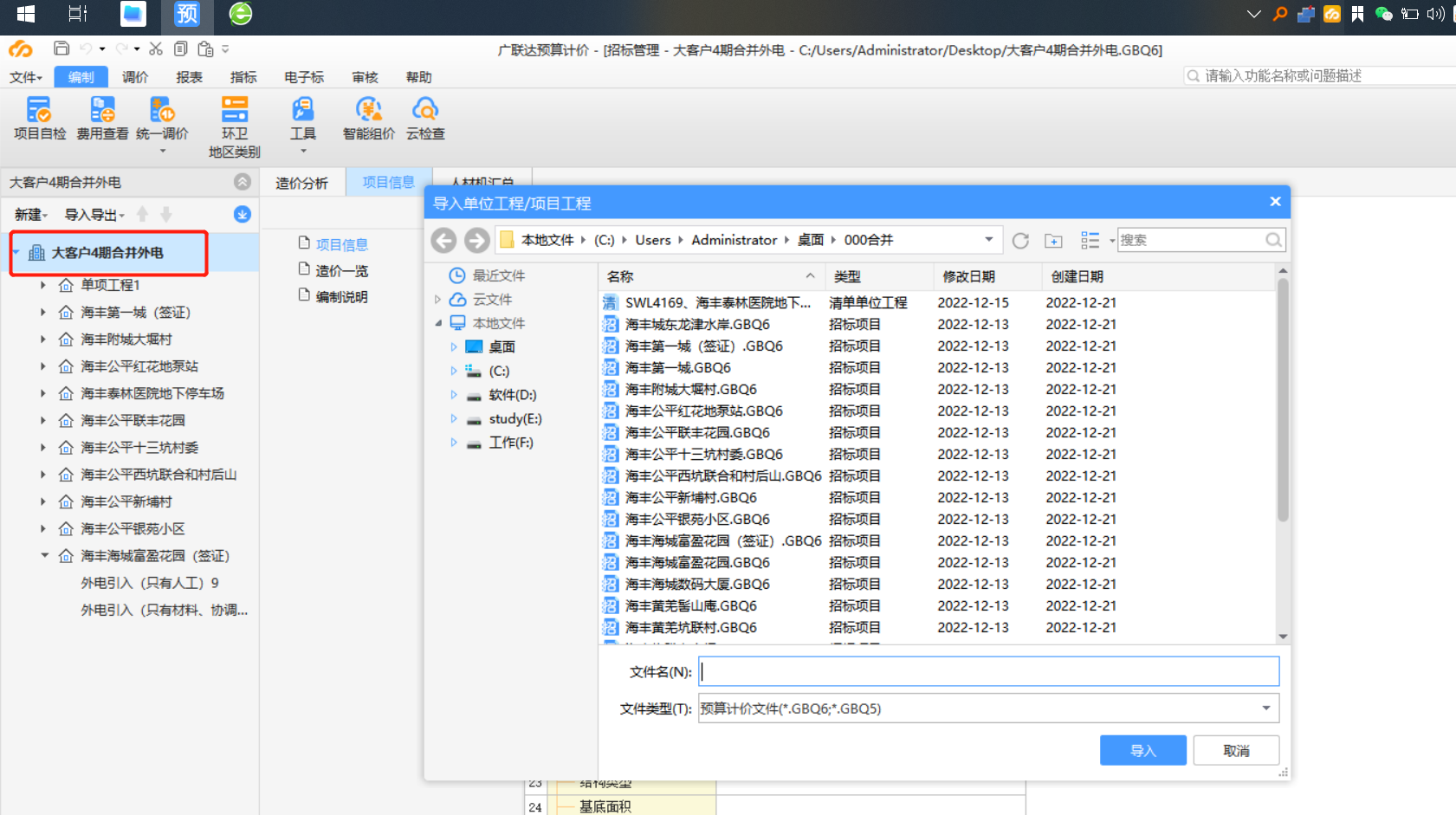Screen dimensions: 1456x815
Task: Select 外电引入（只有人工）9 tree item
Action: pos(150,583)
